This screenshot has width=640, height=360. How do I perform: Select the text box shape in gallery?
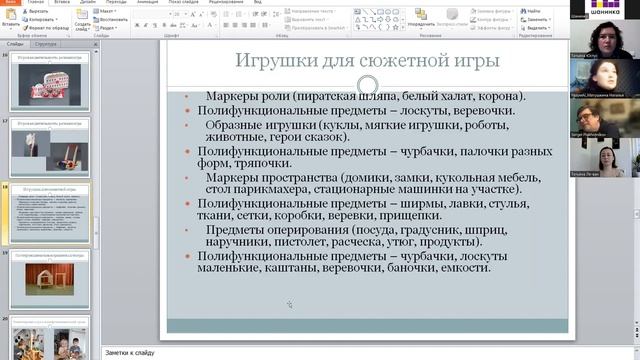pyautogui.click(x=358, y=12)
